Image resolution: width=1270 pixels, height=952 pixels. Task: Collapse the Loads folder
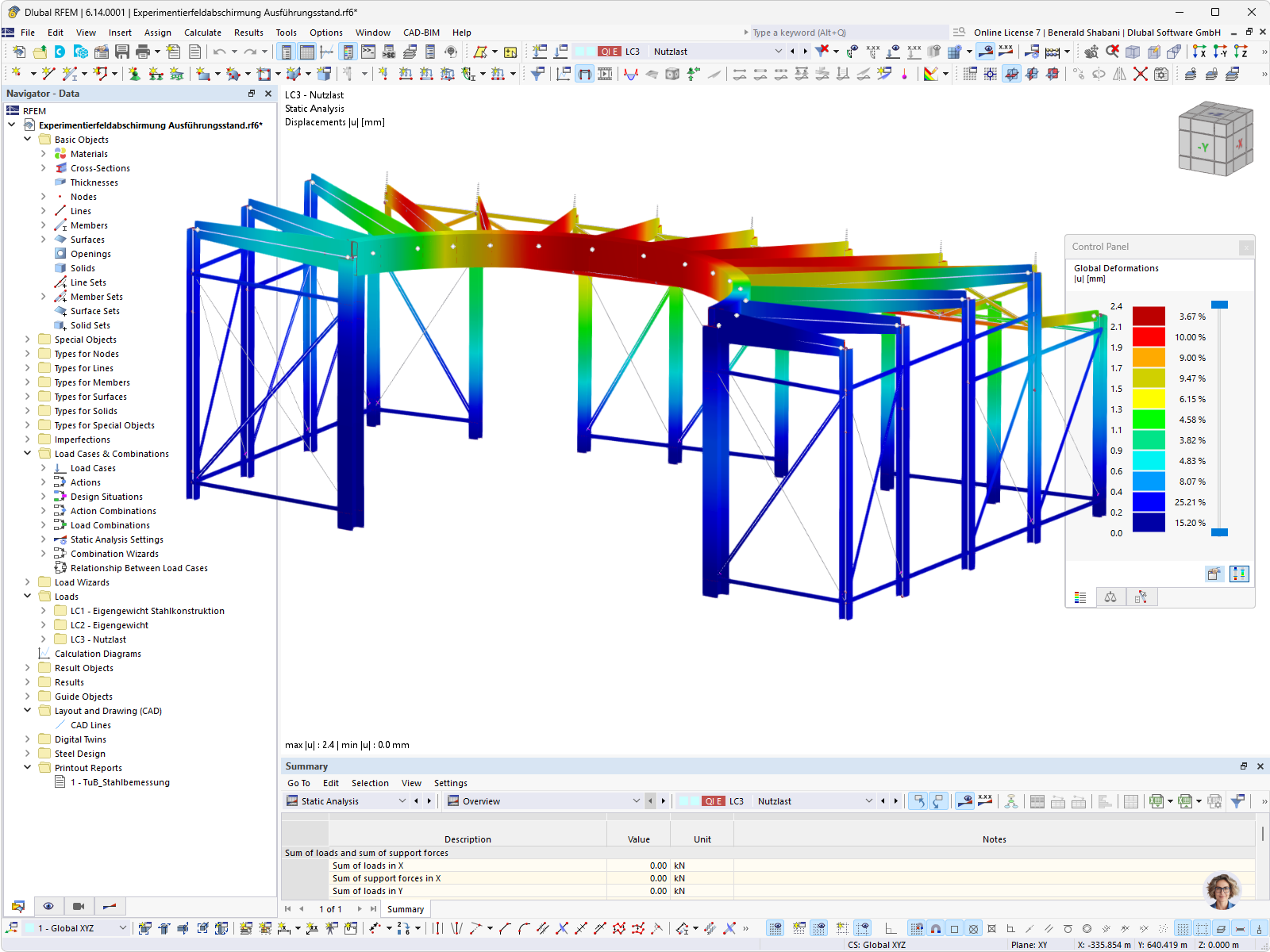tap(28, 597)
